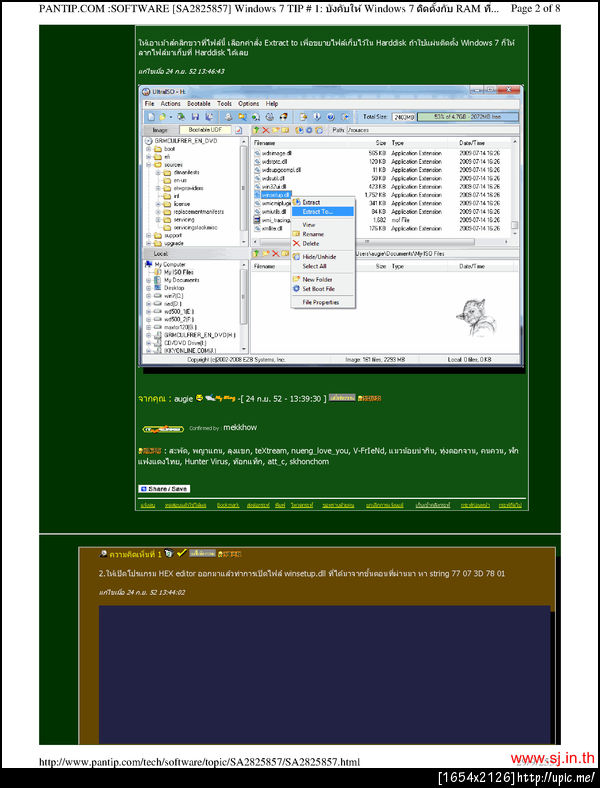Open the Bootable menu
Viewport: 600px width, 788px height.
[198, 104]
